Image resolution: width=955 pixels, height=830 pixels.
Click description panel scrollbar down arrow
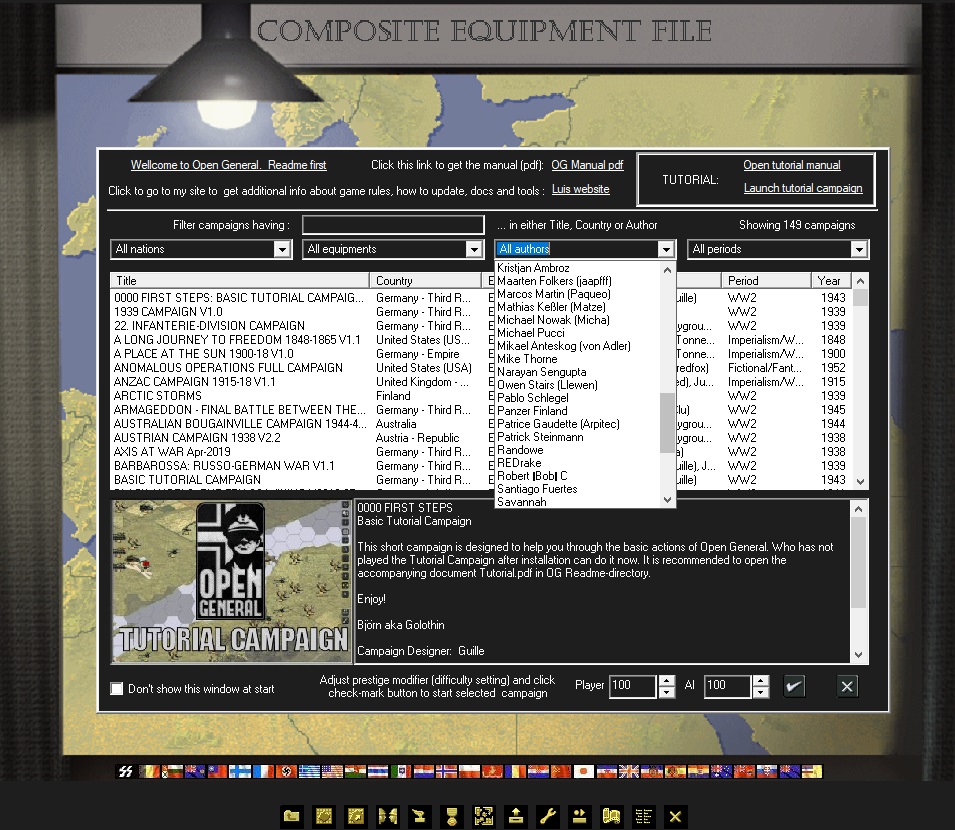coord(858,655)
